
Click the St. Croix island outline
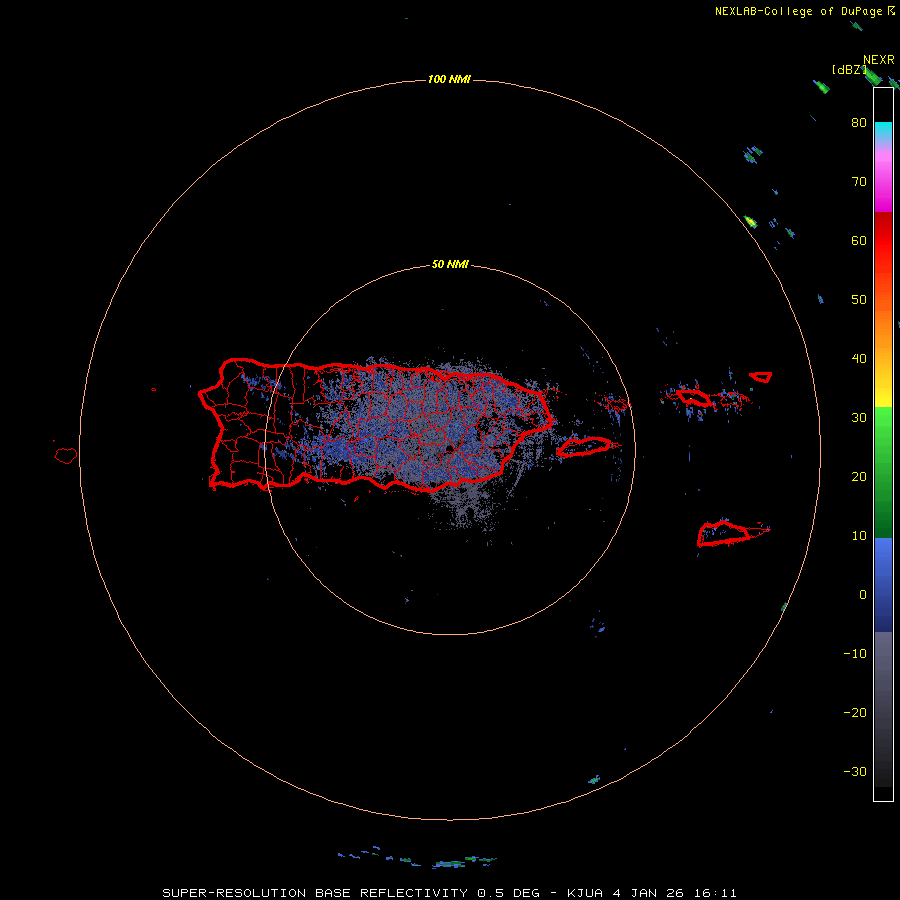click(724, 533)
